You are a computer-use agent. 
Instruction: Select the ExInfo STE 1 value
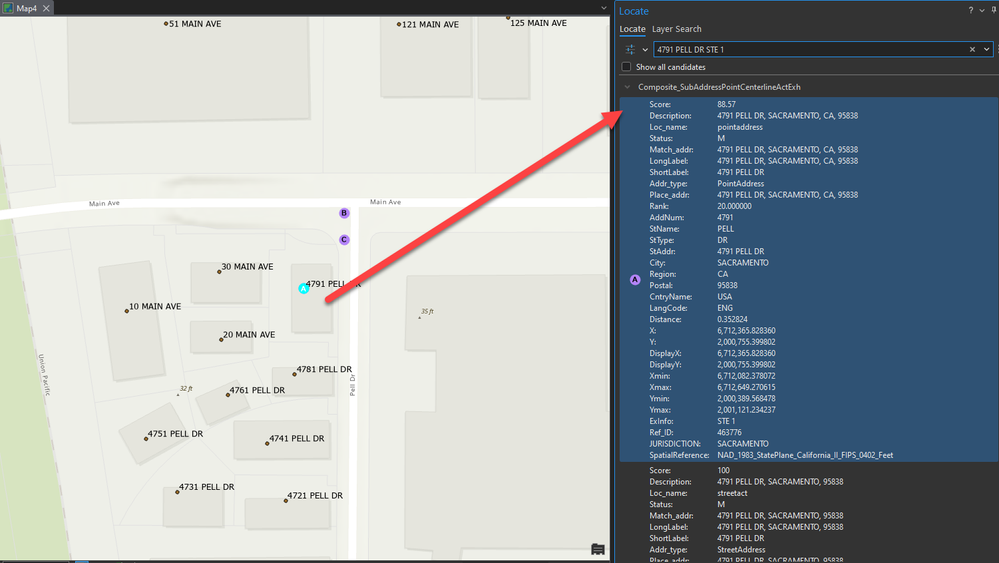point(726,422)
